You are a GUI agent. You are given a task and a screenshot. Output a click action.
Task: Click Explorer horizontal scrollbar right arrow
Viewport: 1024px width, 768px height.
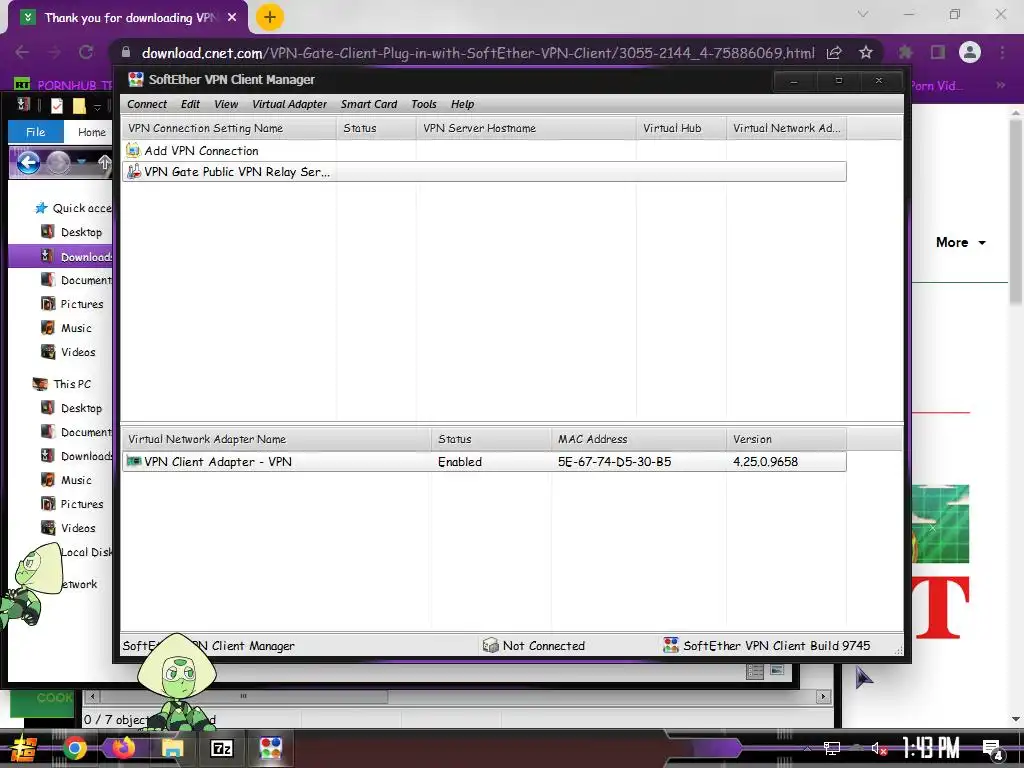click(x=823, y=696)
